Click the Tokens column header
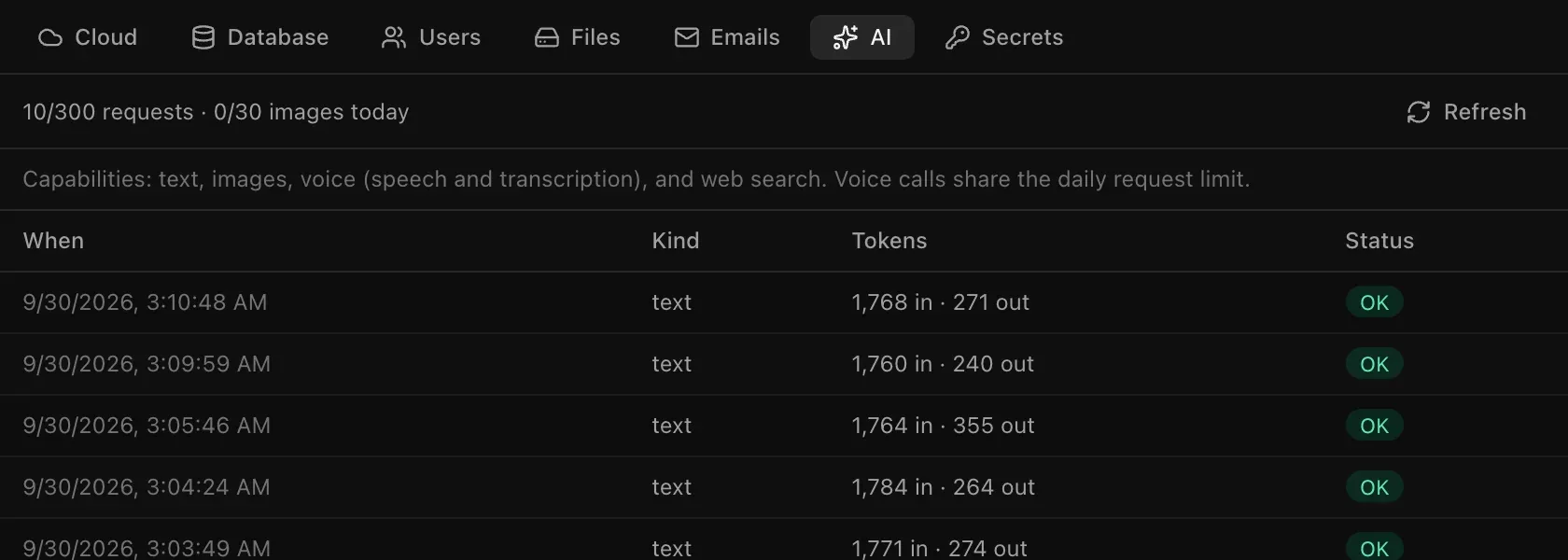Screen dimensions: 1568x560 point(889,241)
